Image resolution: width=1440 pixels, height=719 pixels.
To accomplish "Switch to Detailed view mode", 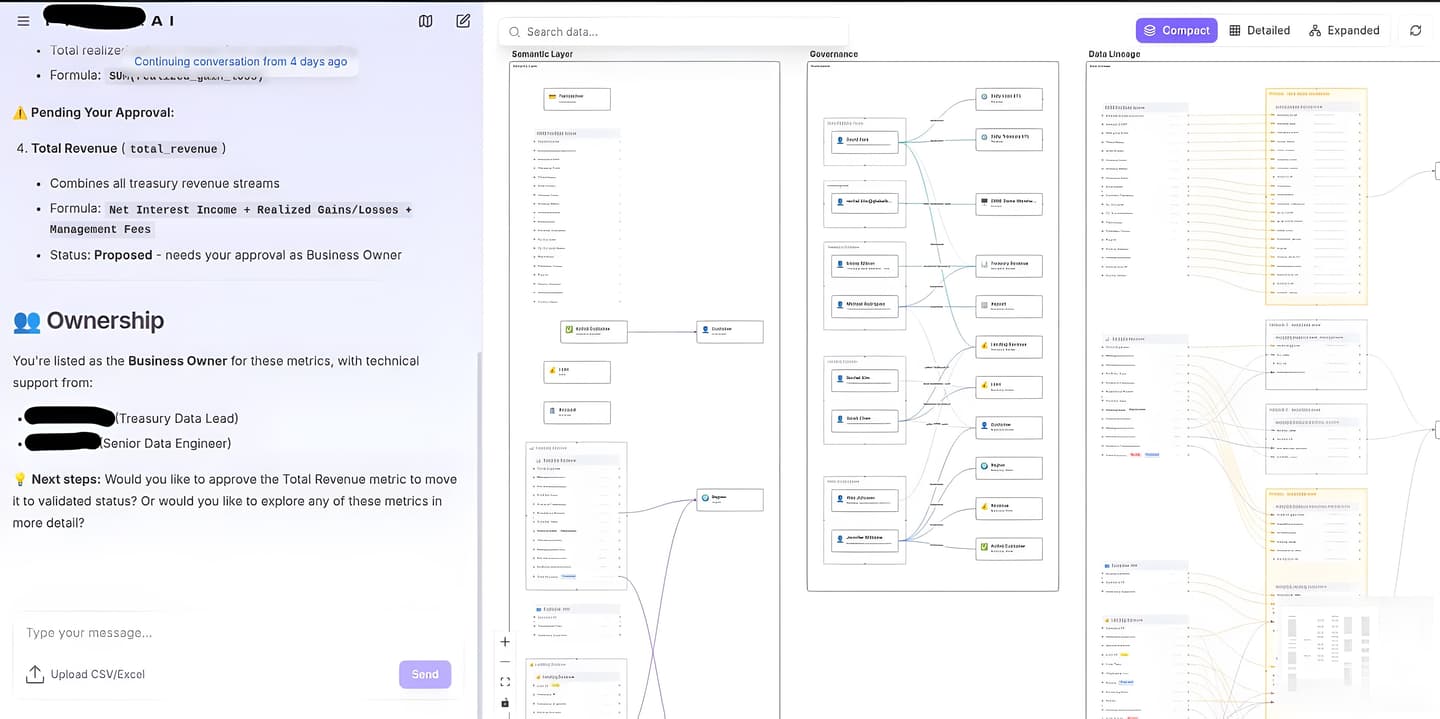I will pyautogui.click(x=1259, y=30).
